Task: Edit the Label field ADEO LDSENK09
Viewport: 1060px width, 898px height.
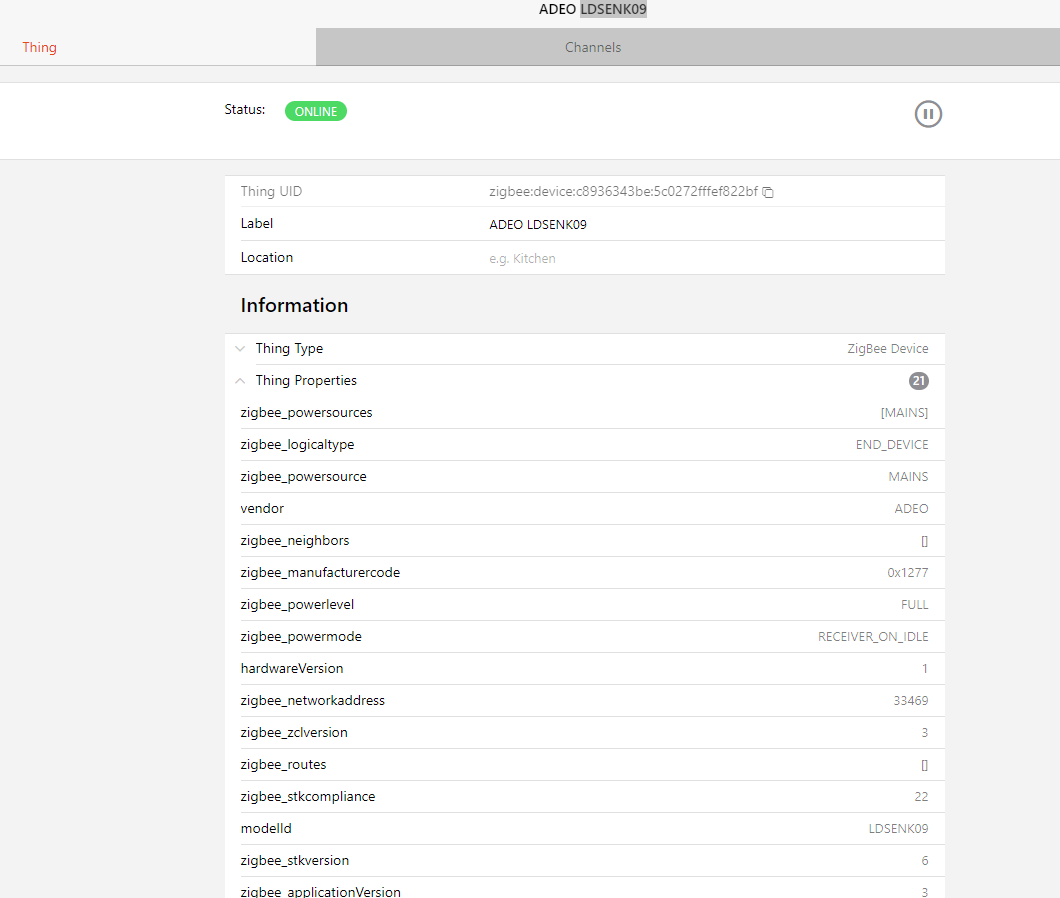Action: [717, 224]
